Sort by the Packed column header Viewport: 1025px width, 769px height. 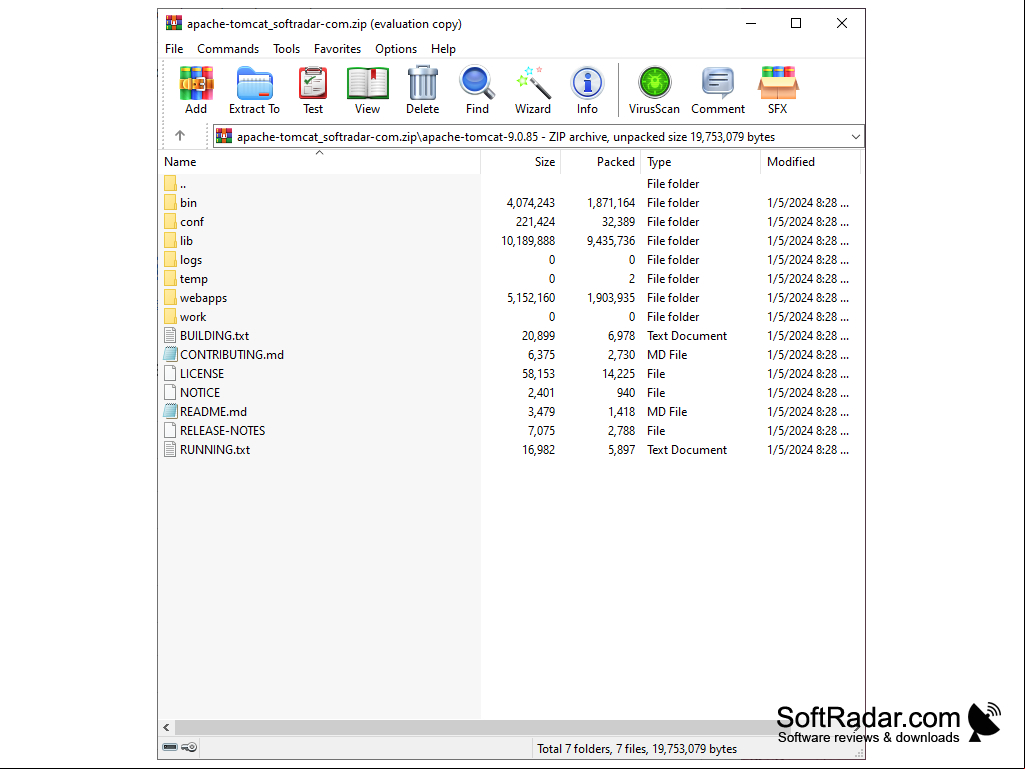click(600, 162)
